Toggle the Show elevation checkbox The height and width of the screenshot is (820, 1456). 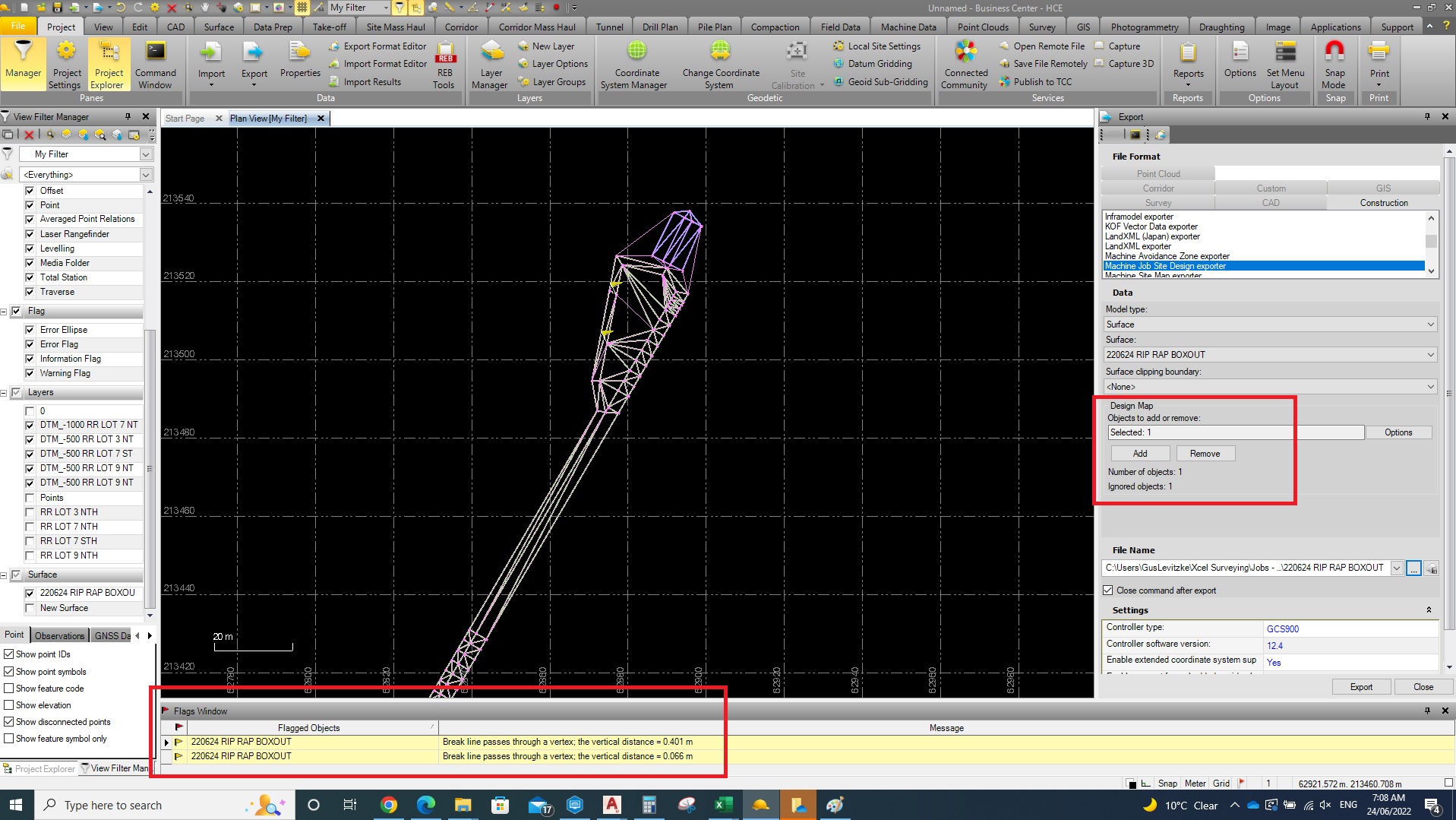pos(9,705)
